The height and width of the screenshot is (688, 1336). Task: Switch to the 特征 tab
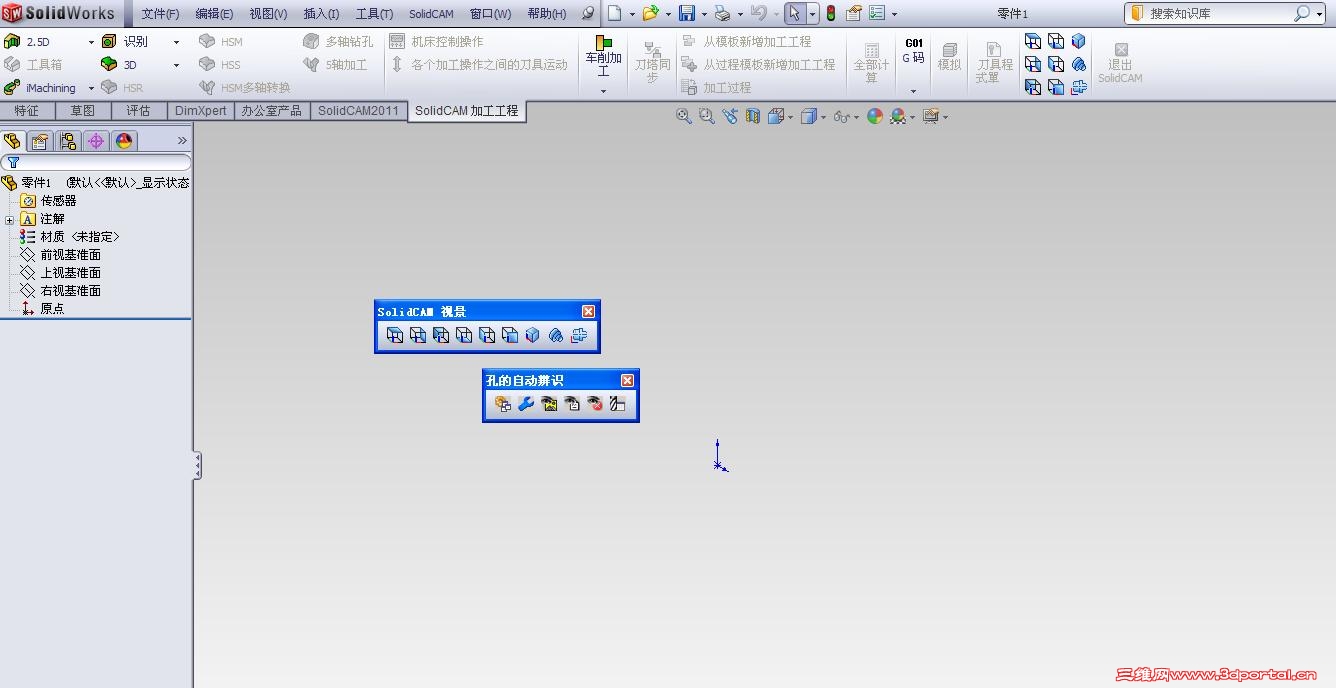click(27, 111)
